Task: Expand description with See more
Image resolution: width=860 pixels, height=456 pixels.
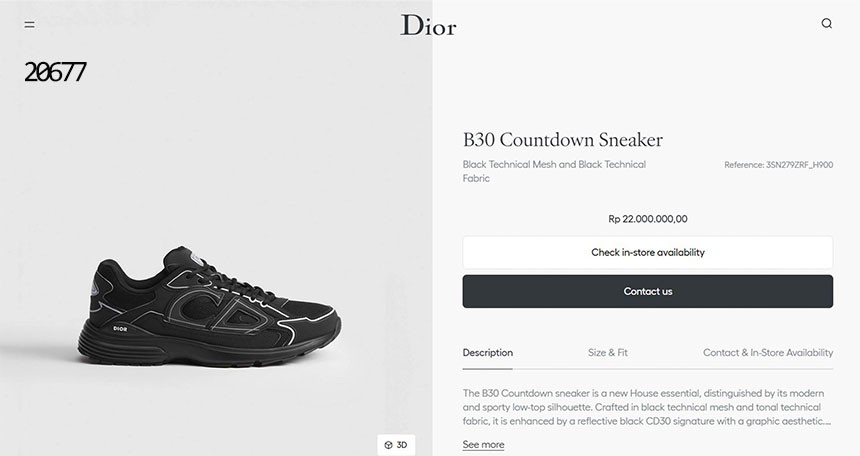Action: tap(483, 444)
